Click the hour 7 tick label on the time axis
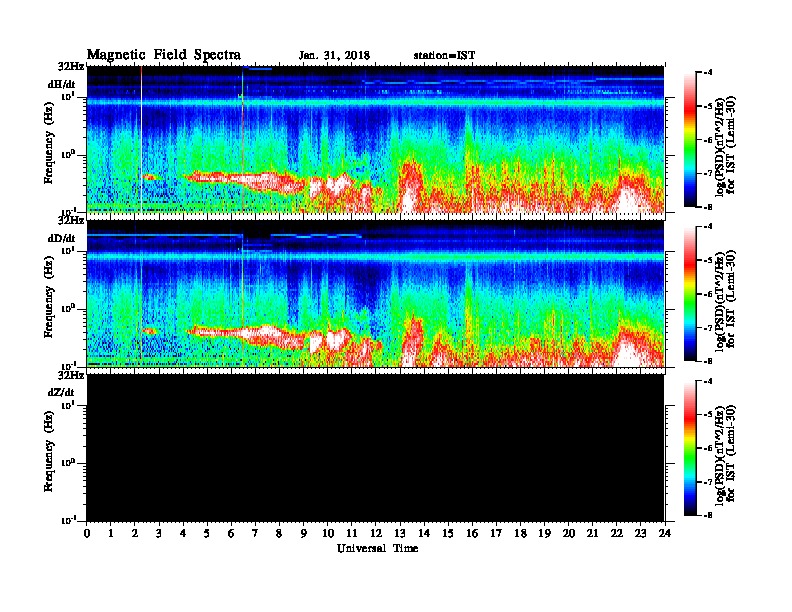 pos(256,533)
